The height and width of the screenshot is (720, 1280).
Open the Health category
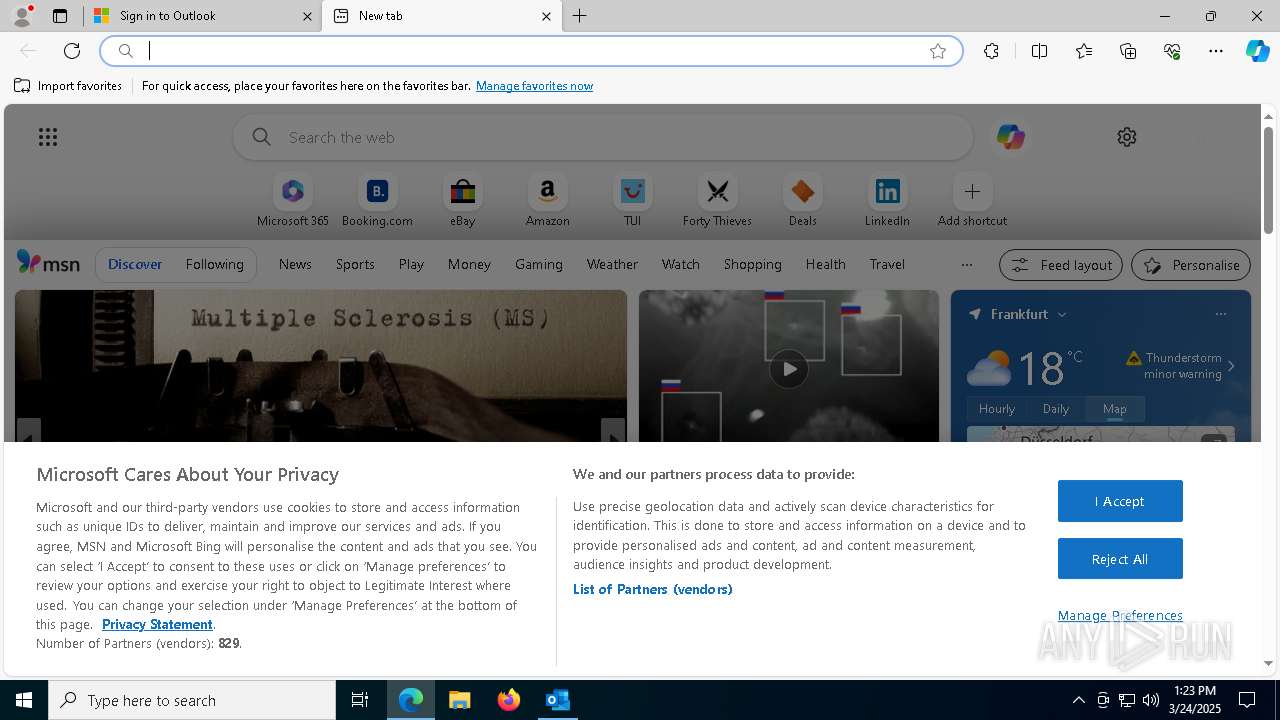(x=825, y=264)
